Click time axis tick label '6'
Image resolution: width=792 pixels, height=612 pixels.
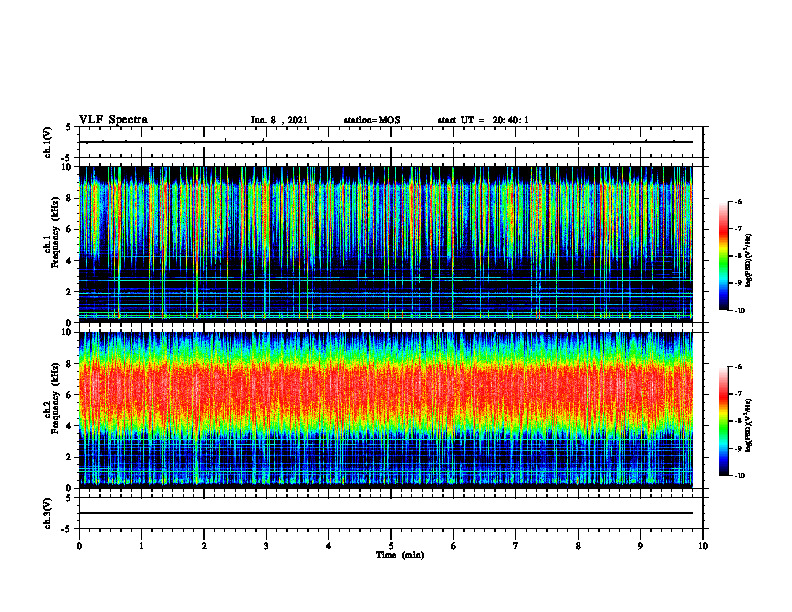454,546
